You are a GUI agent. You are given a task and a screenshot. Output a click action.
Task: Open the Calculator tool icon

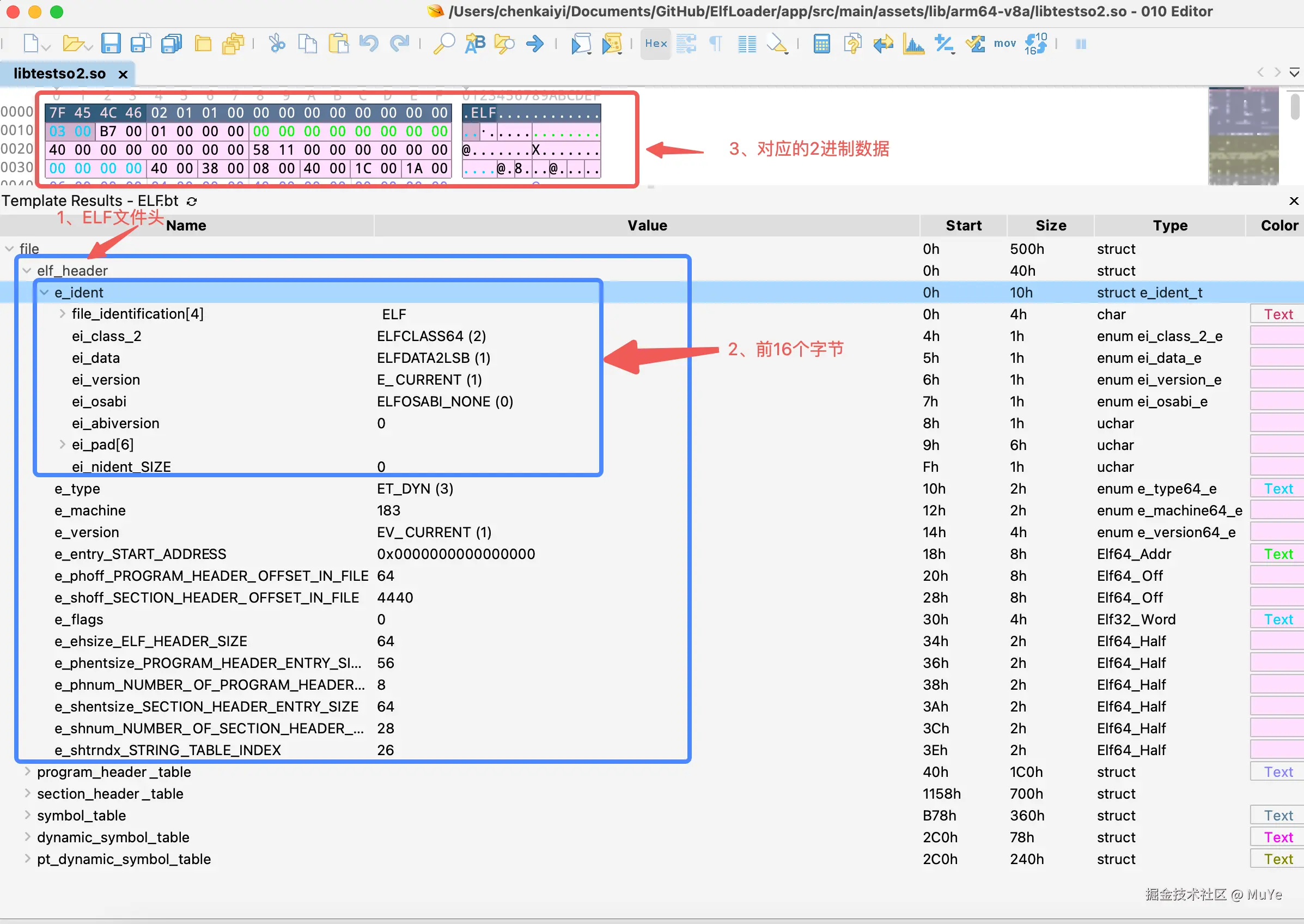click(821, 44)
